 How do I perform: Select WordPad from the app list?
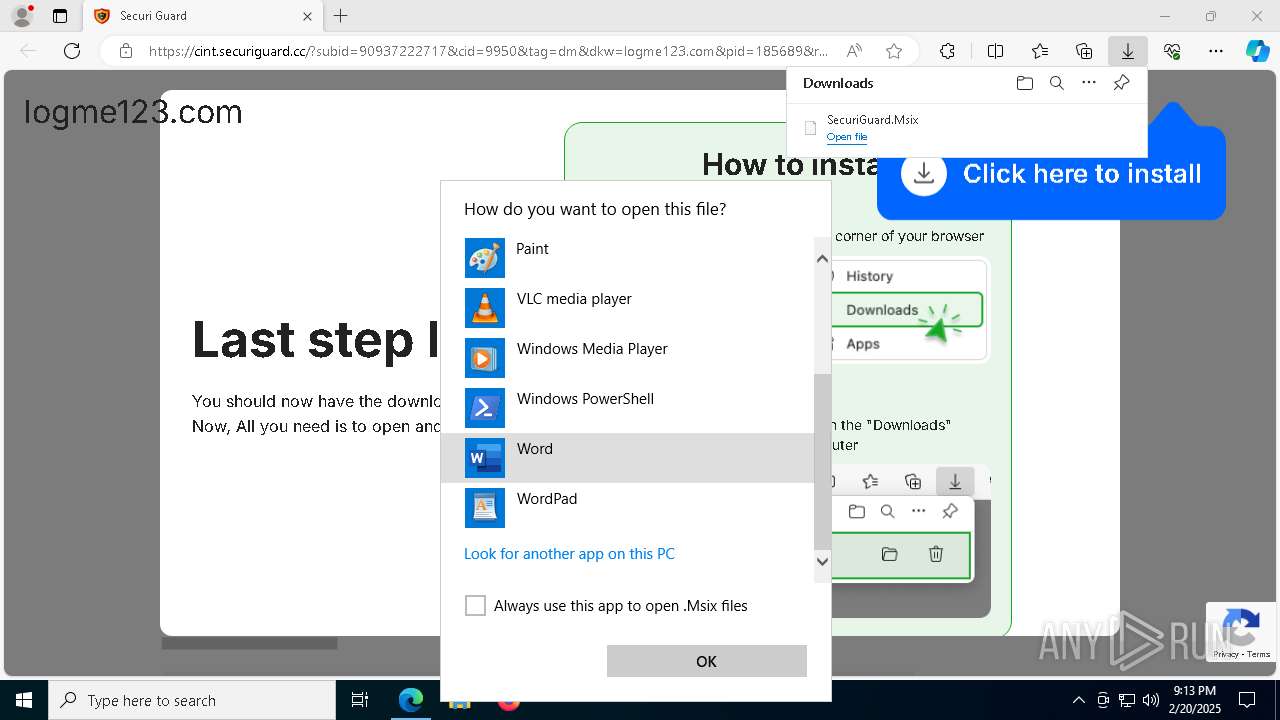(627, 508)
